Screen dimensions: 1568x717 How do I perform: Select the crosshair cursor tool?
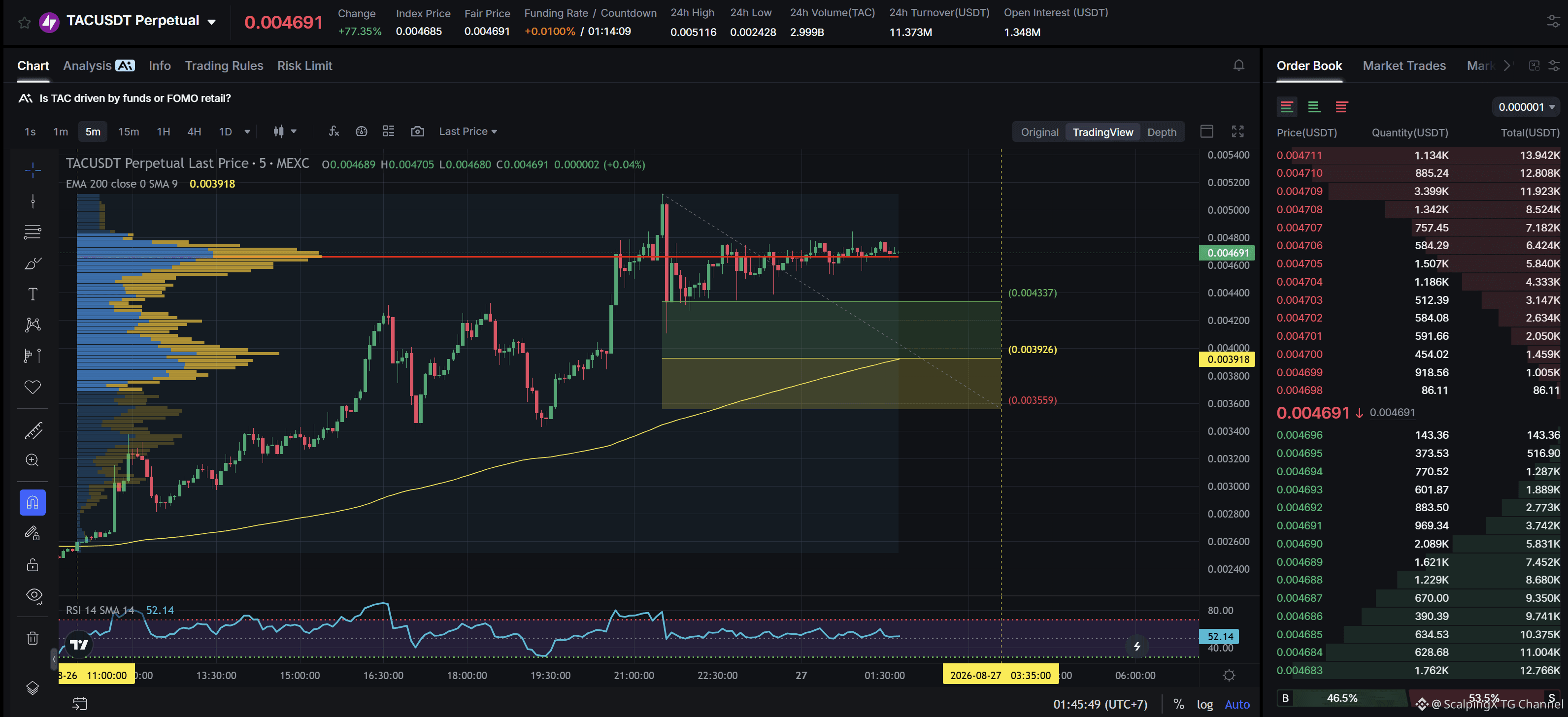pos(33,170)
